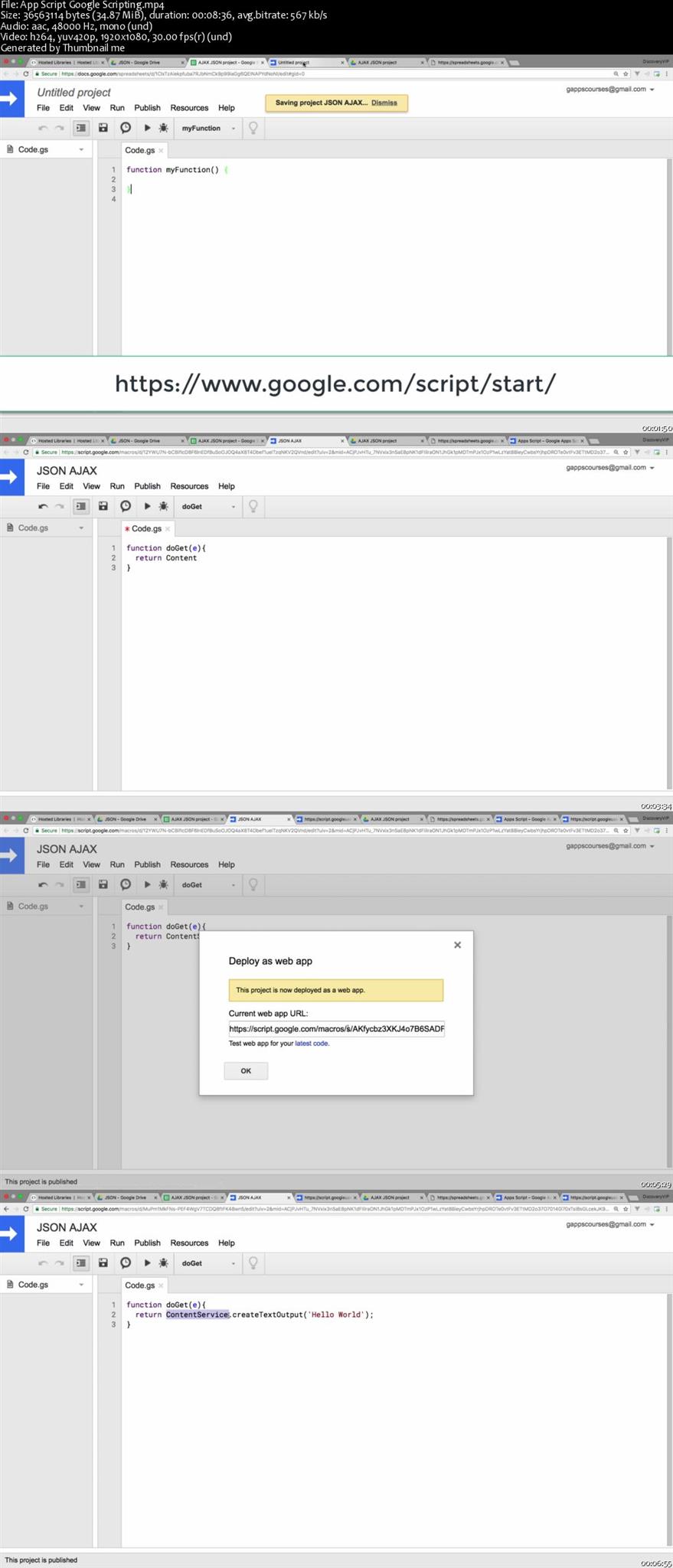The width and height of the screenshot is (673, 1568).
Task: Expand Code.gs sidebar file arrow in Untitled project frame
Action: pyautogui.click(x=81, y=150)
